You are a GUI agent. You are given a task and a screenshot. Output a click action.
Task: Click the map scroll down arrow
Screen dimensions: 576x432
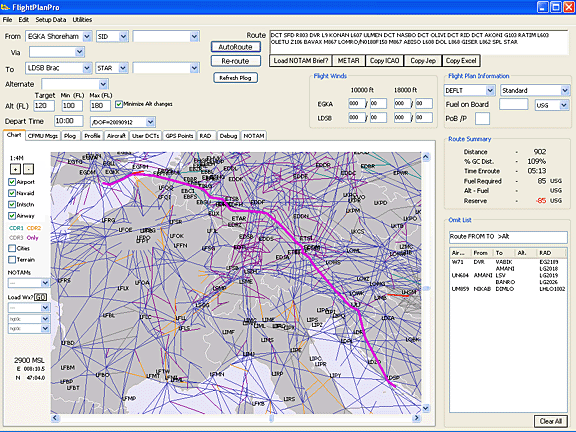[x=426, y=408]
